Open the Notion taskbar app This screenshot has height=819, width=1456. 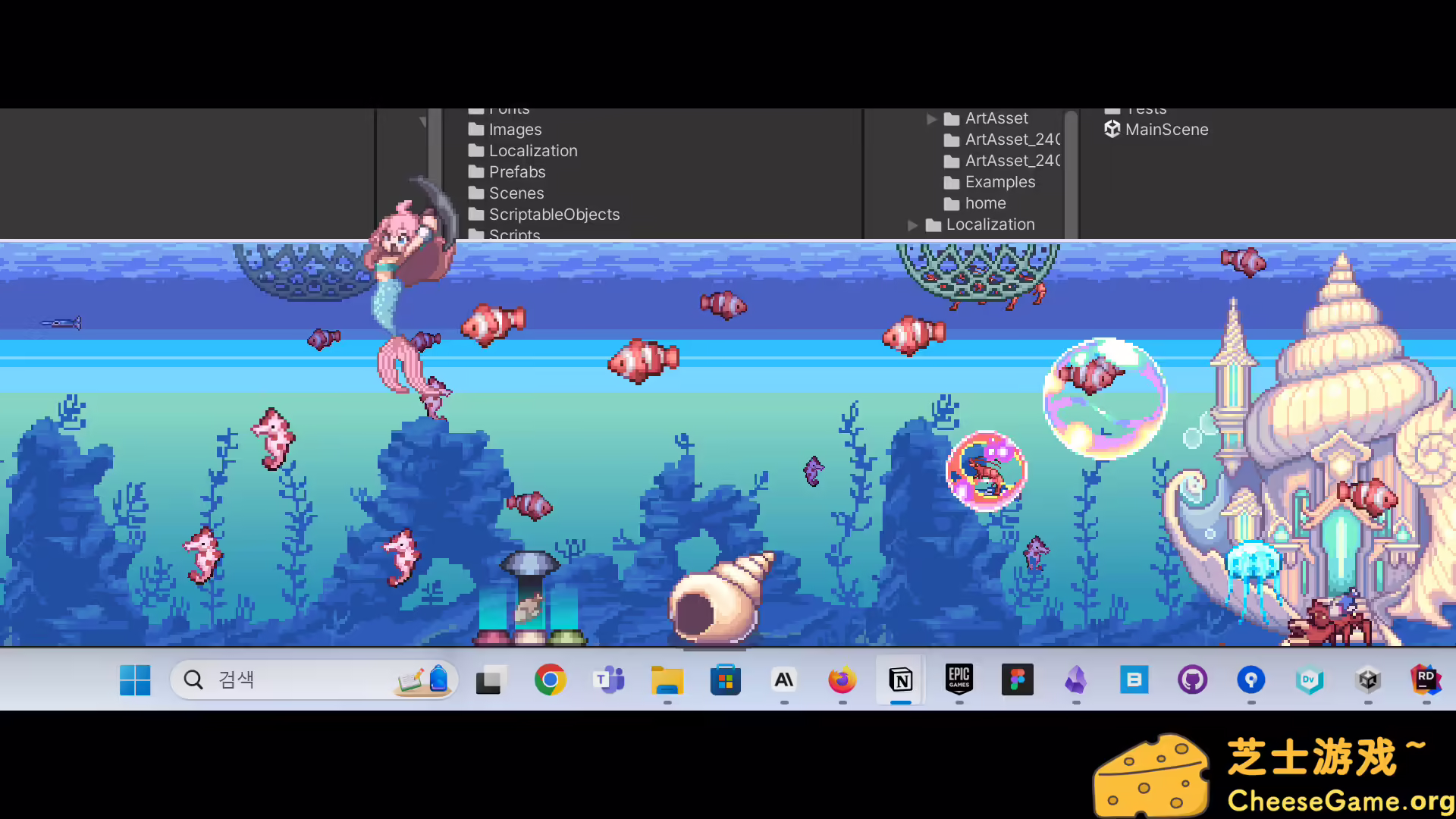point(901,680)
